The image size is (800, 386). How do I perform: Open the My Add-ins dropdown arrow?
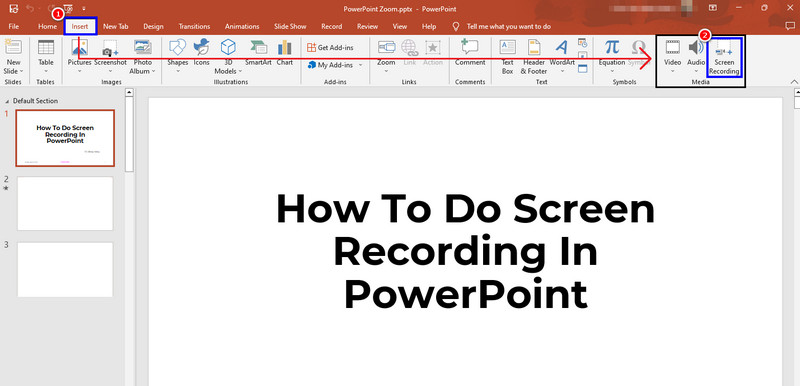click(x=360, y=65)
